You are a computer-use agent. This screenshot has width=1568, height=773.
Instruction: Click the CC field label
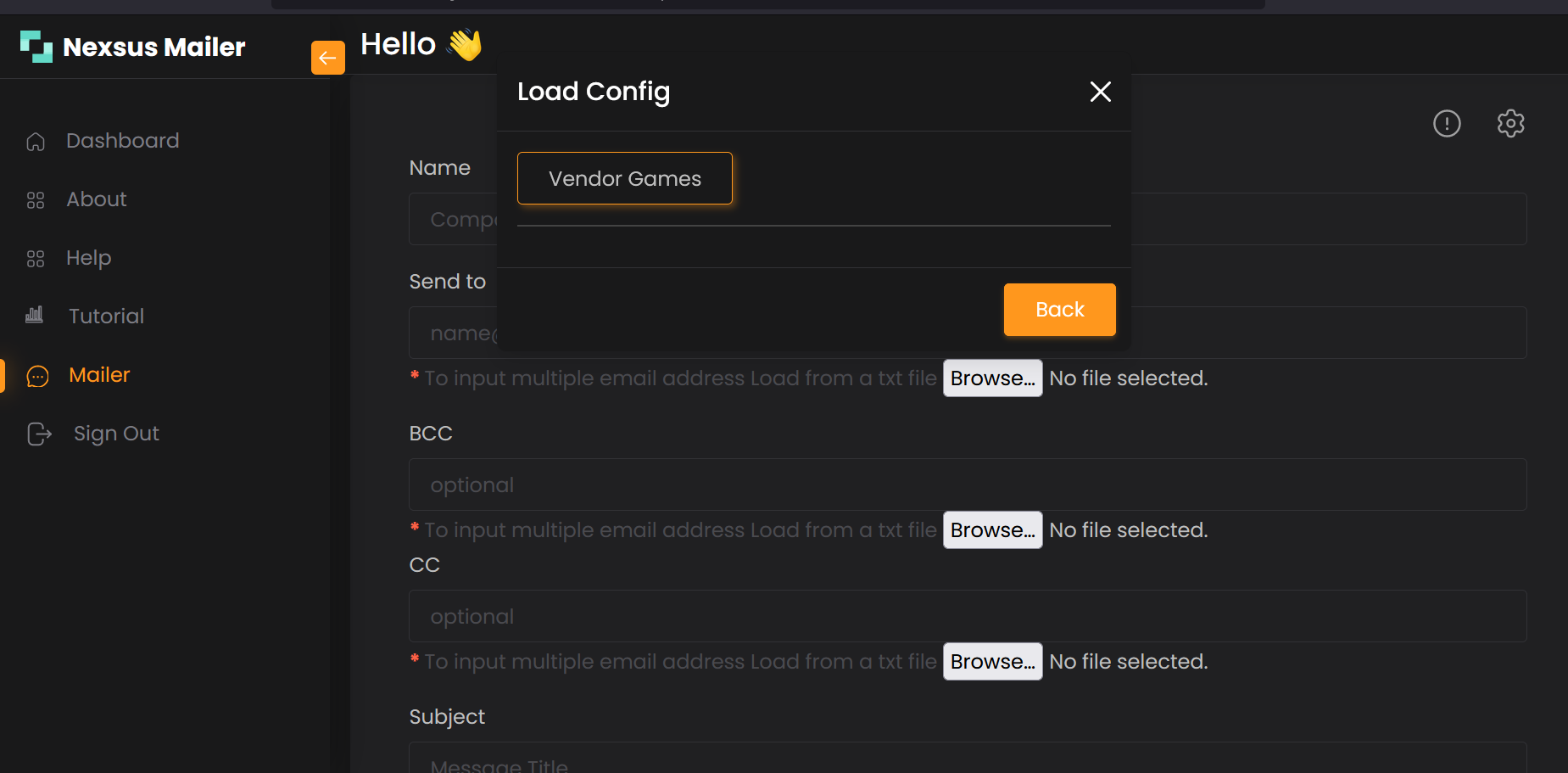pyautogui.click(x=425, y=565)
